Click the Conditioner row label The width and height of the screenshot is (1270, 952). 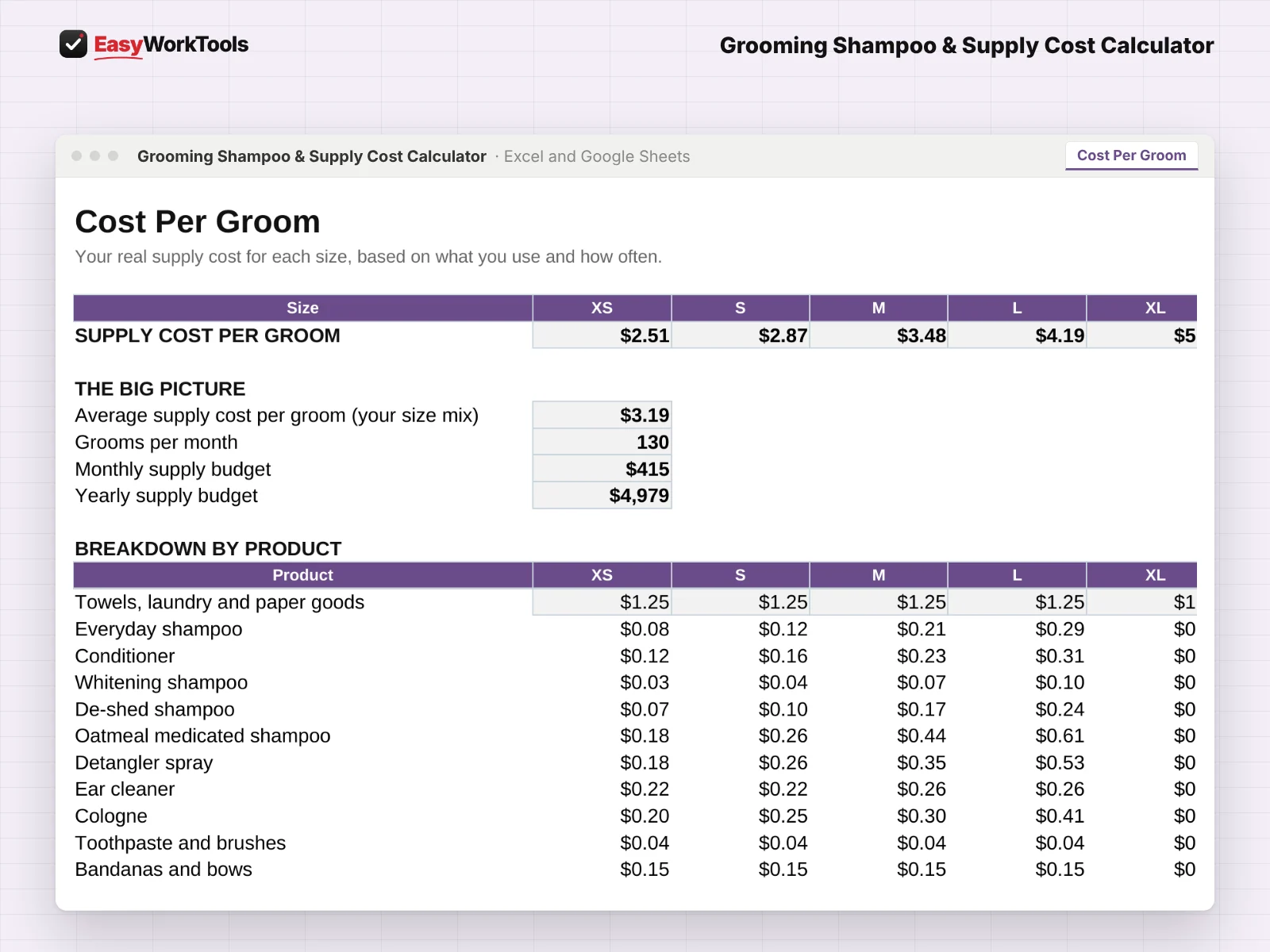point(125,656)
